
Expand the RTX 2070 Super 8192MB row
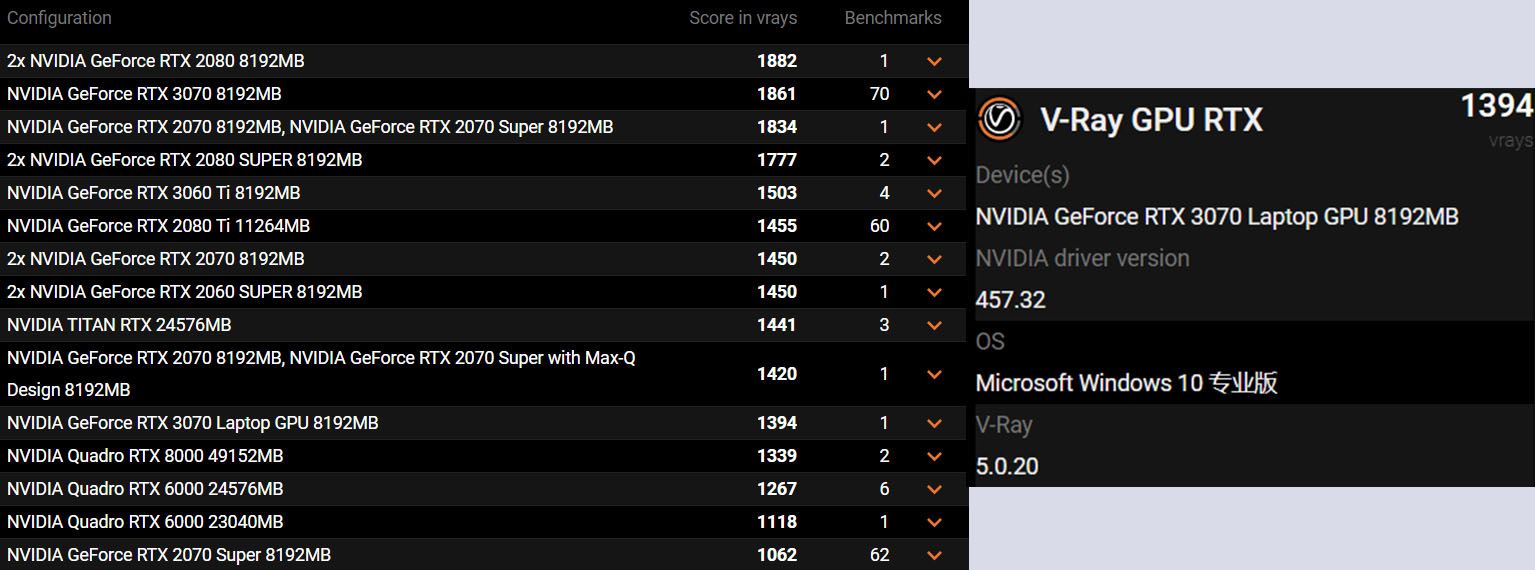coord(934,555)
